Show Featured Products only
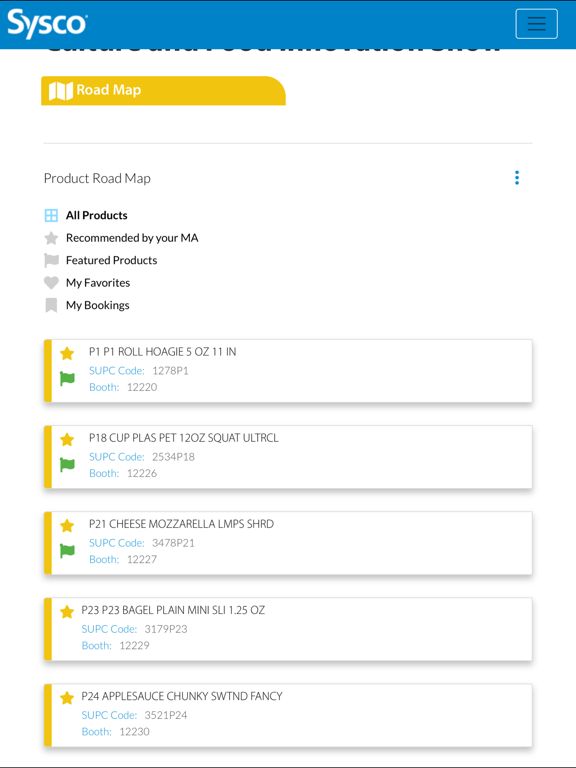The image size is (576, 768). coord(112,261)
